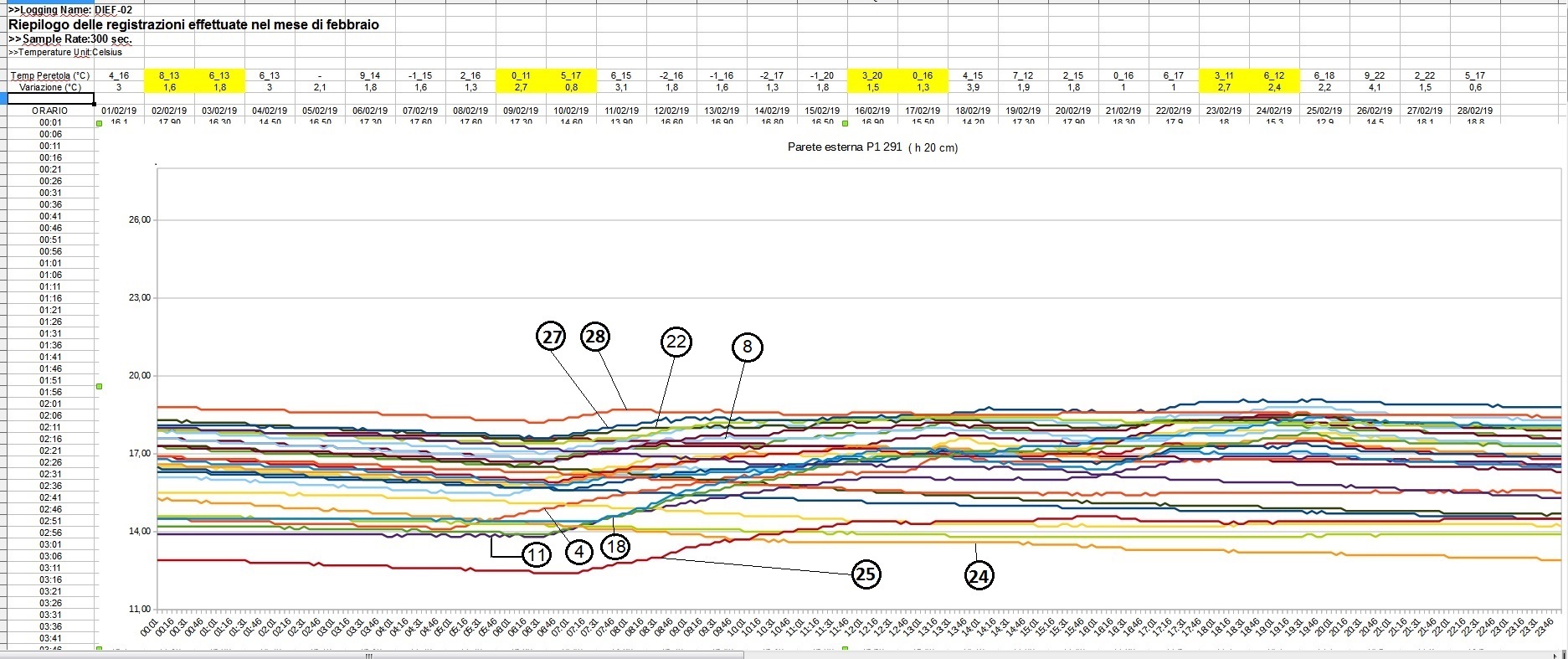1568x659 pixels.
Task: Click the horizontal scrollbar at the bottom
Action: tap(368, 655)
